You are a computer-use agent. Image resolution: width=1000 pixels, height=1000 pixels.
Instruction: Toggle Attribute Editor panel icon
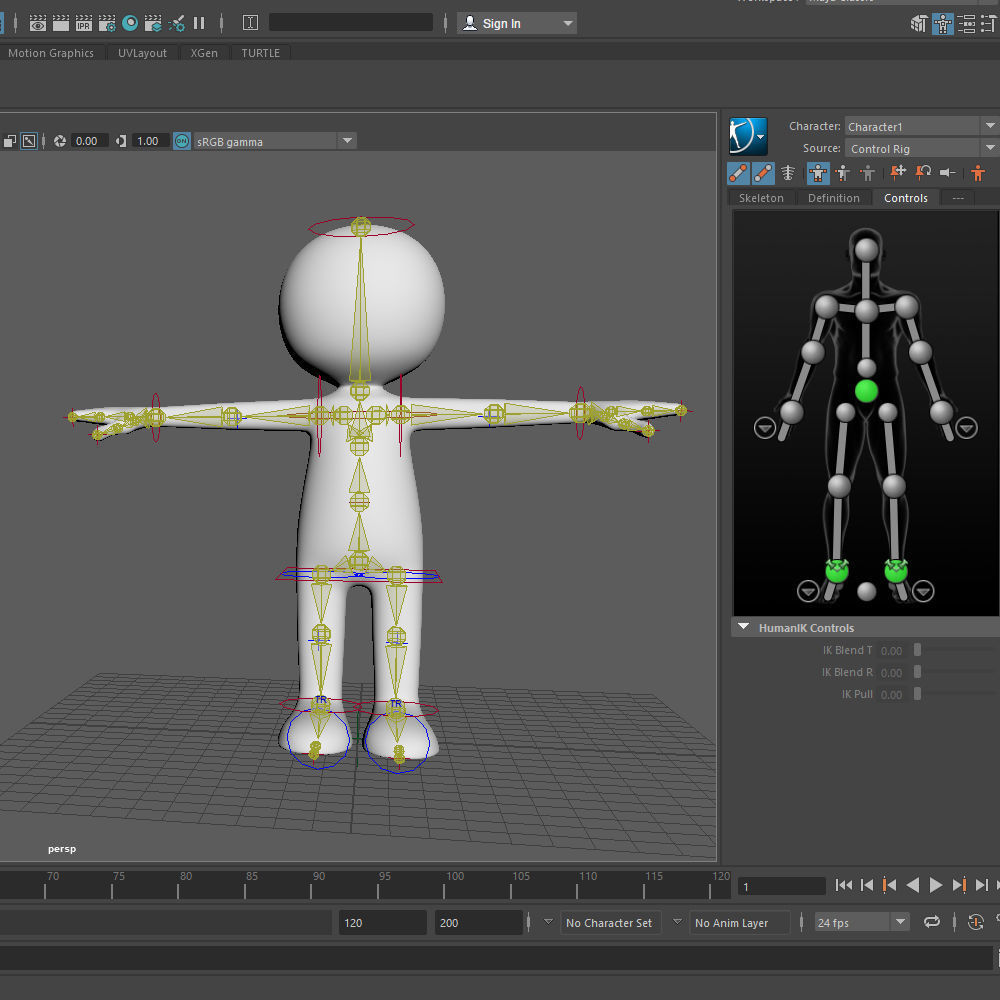click(967, 24)
